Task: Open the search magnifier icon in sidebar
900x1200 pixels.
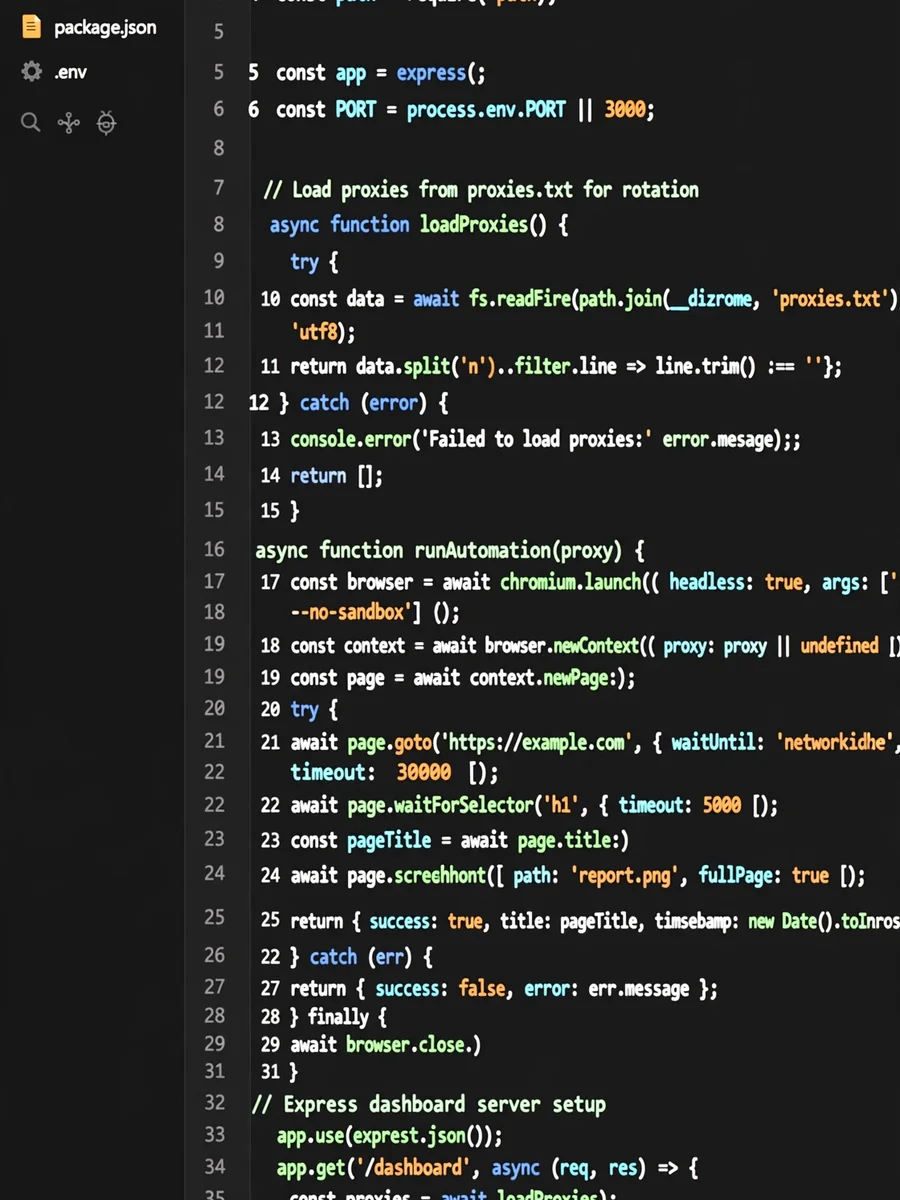Action: point(31,123)
